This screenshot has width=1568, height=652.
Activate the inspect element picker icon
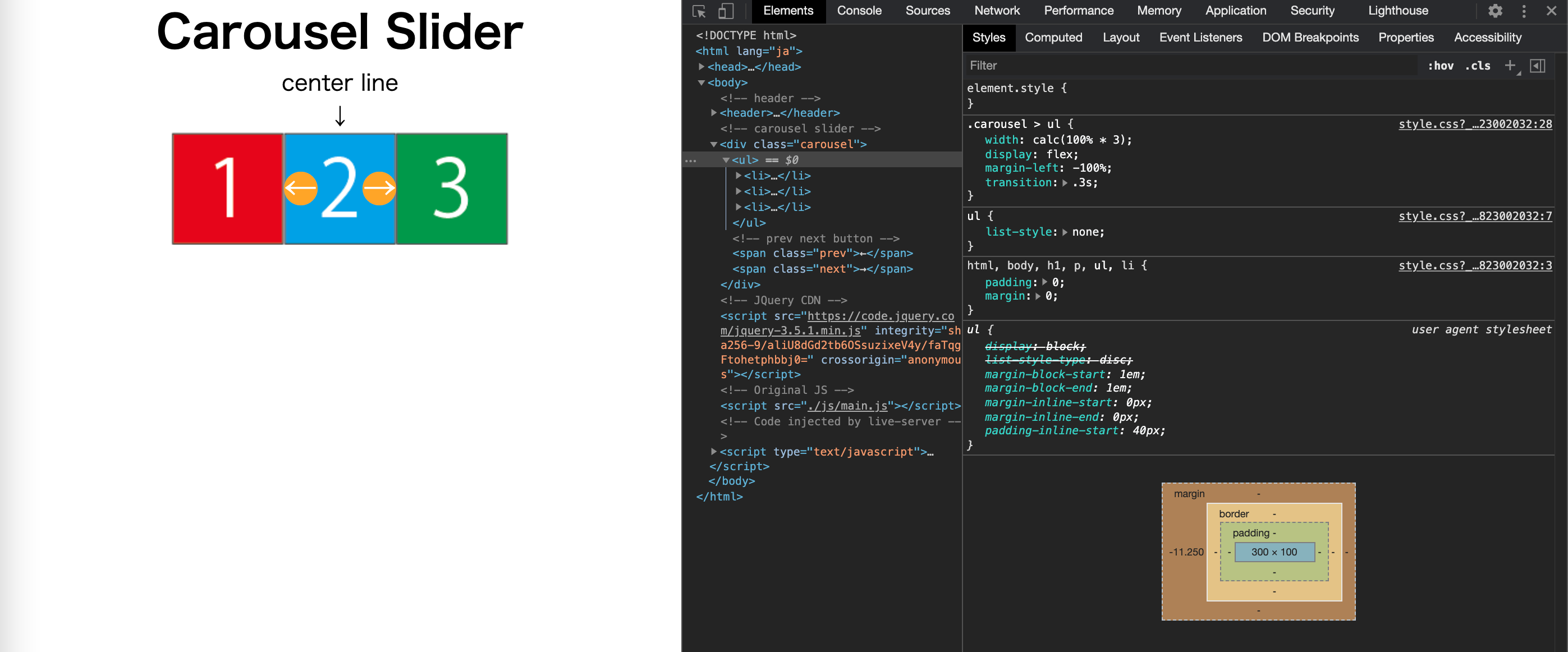pyautogui.click(x=699, y=11)
